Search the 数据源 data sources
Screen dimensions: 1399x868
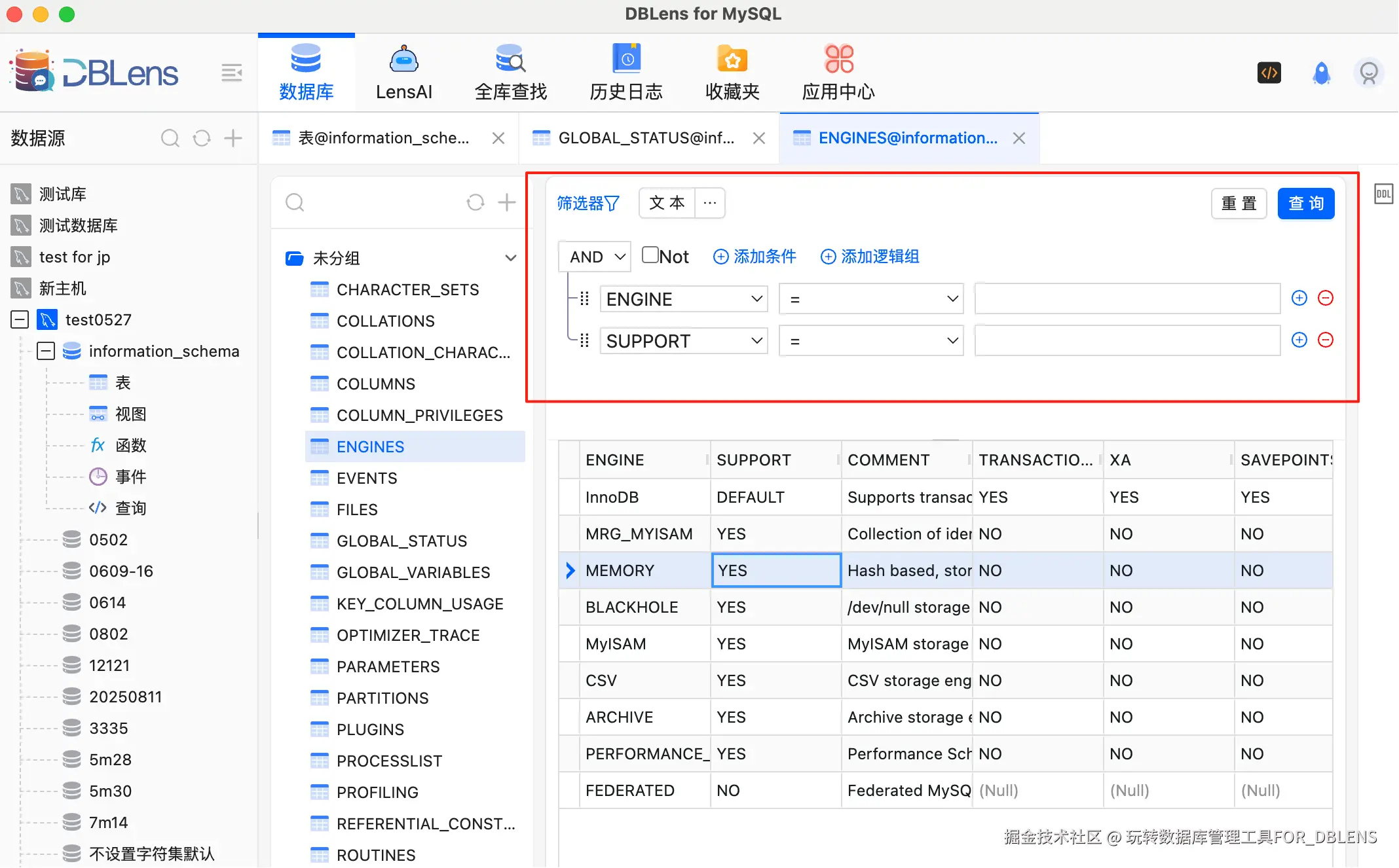tap(170, 138)
